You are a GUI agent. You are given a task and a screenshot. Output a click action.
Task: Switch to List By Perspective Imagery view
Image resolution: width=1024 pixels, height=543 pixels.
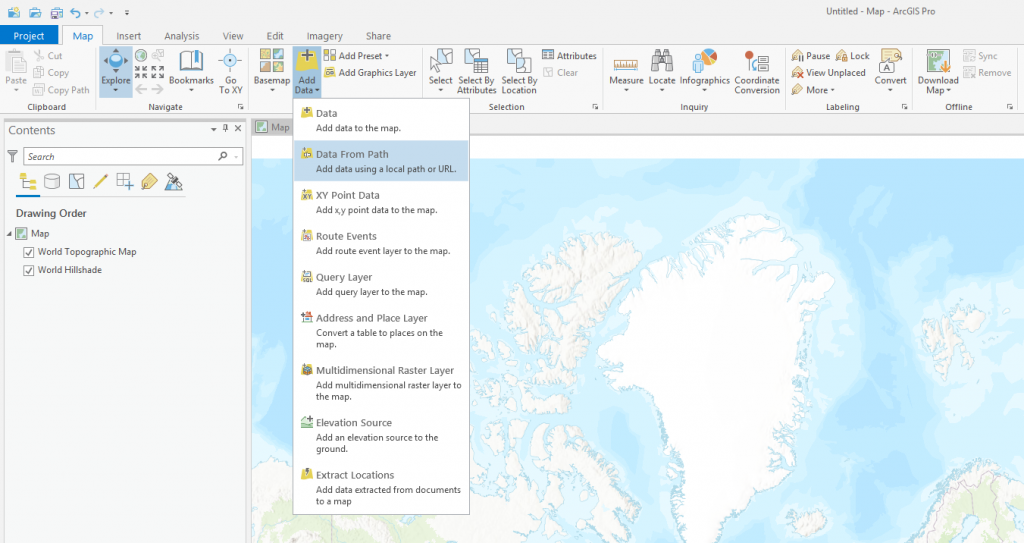point(173,182)
